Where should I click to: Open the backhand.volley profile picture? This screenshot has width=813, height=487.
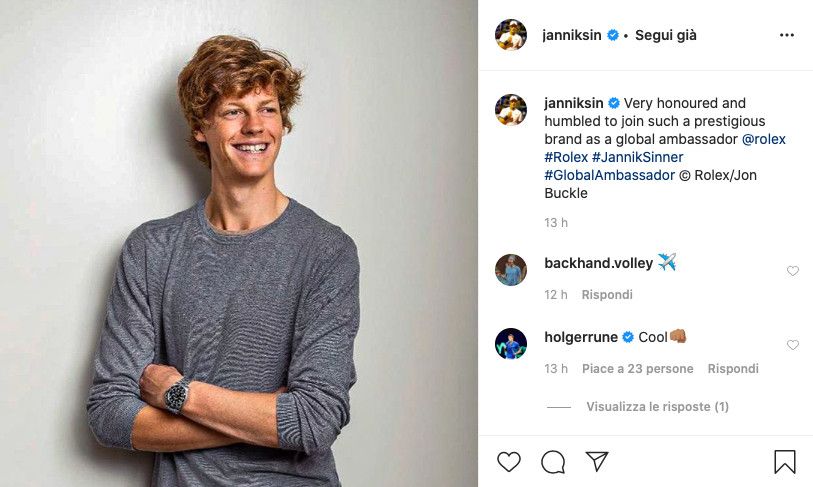[x=511, y=270]
